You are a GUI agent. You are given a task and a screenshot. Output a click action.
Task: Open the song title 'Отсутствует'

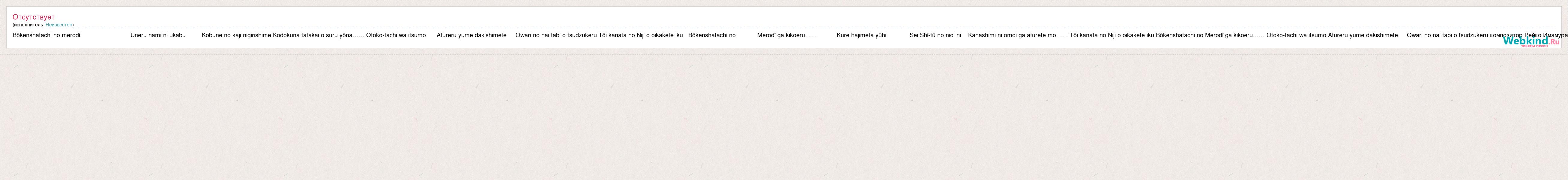(34, 17)
